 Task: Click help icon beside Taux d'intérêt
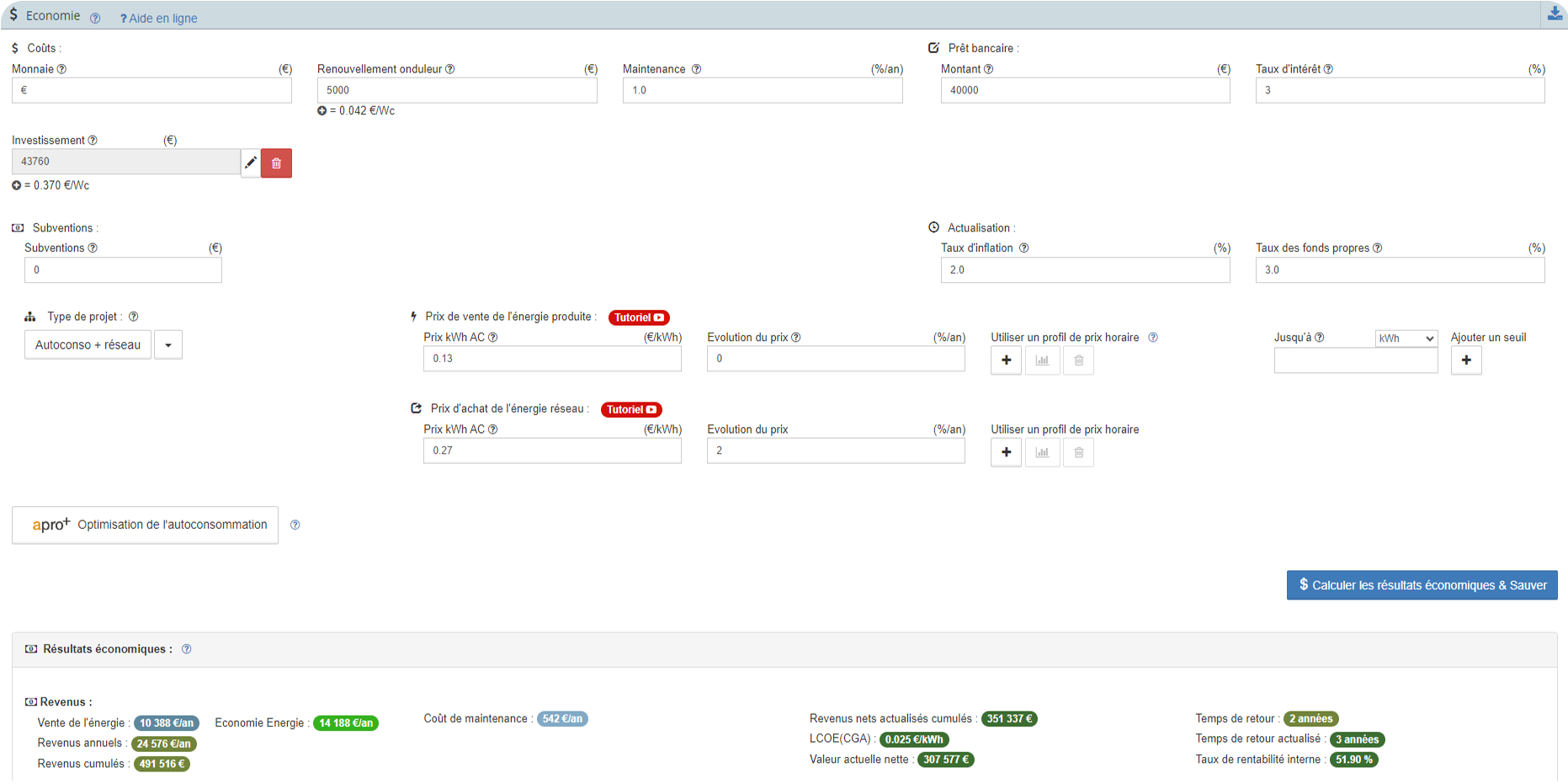(x=1328, y=69)
